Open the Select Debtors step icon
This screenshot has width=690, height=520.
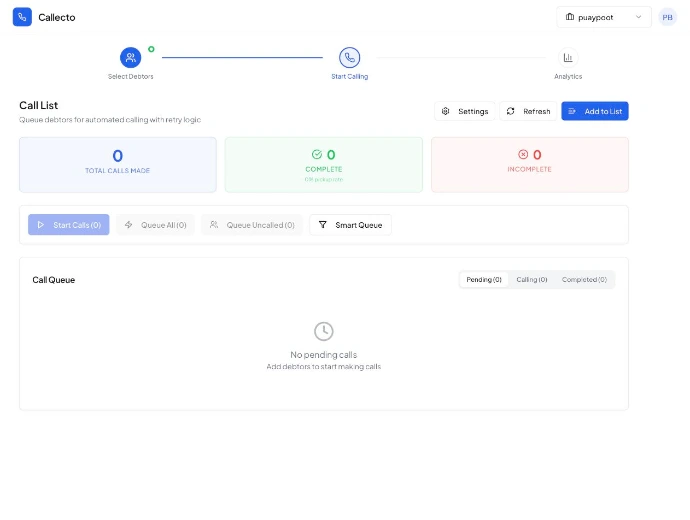click(130, 57)
